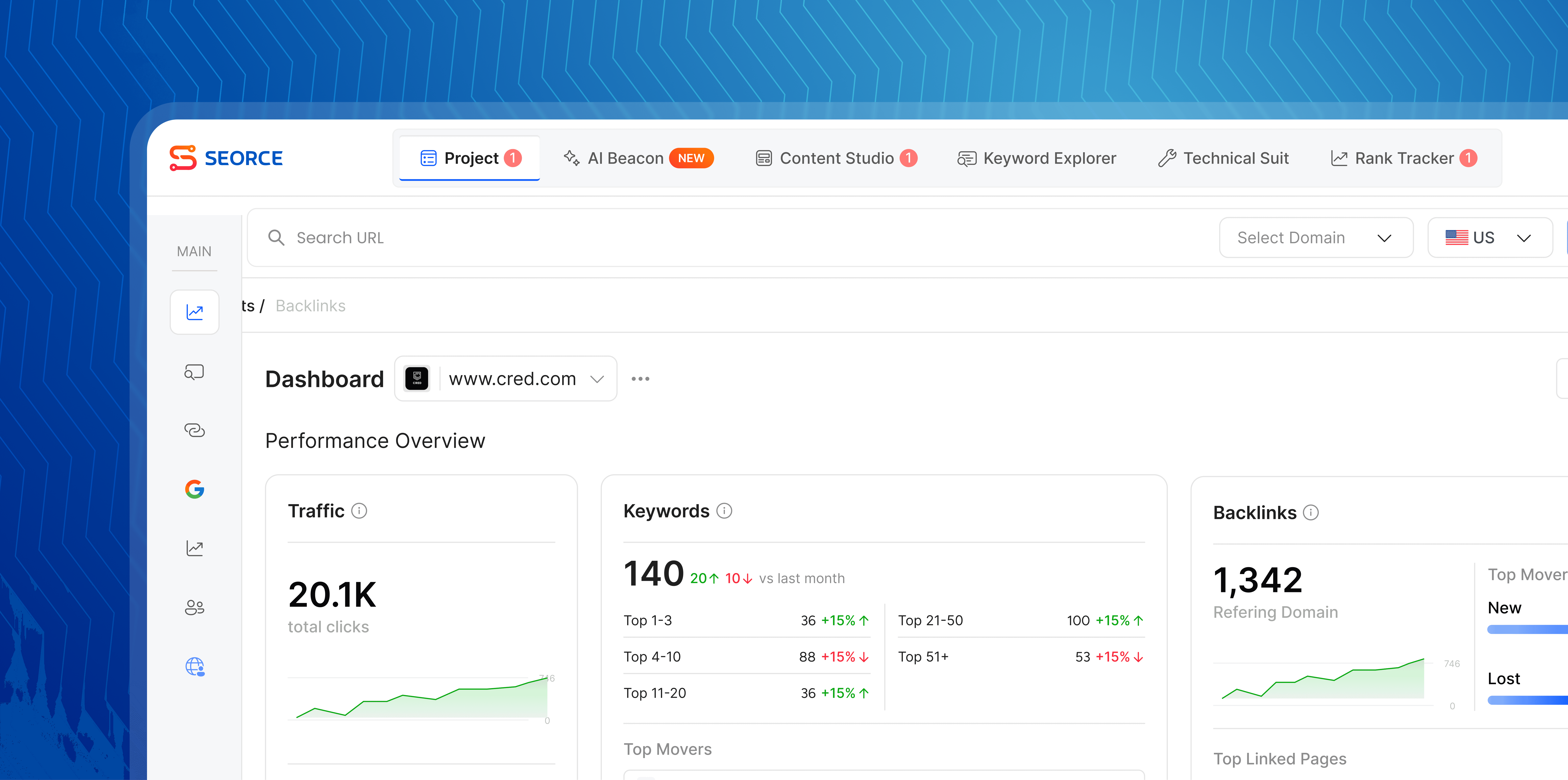Open the chat bubble sidebar icon
Screen dimensions: 1568x780
tap(194, 372)
